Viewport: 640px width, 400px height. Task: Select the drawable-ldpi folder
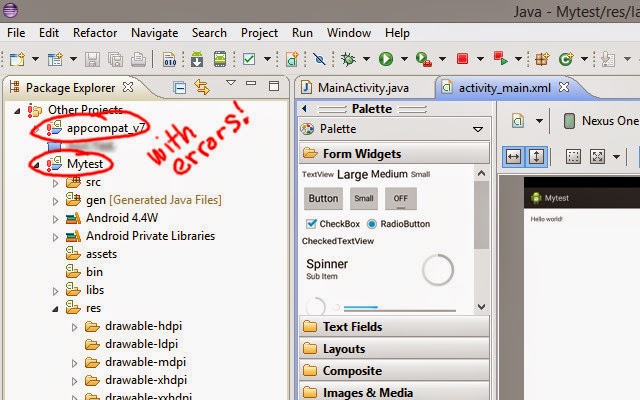point(131,344)
